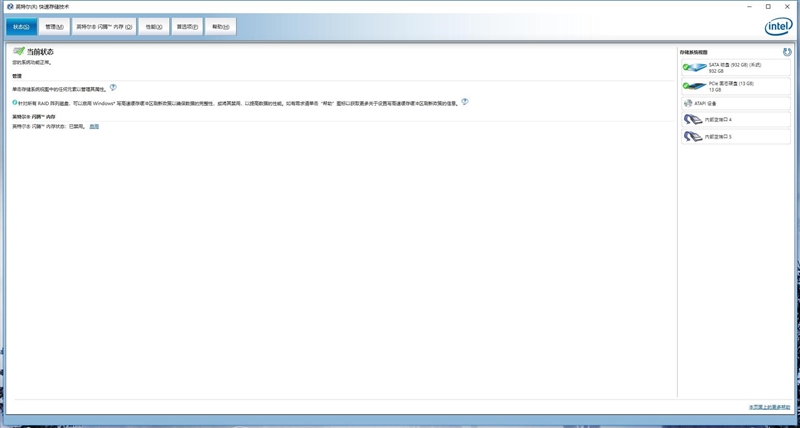The image size is (800, 428).
Task: Click the help question mark beside 管理 description
Action: [113, 88]
